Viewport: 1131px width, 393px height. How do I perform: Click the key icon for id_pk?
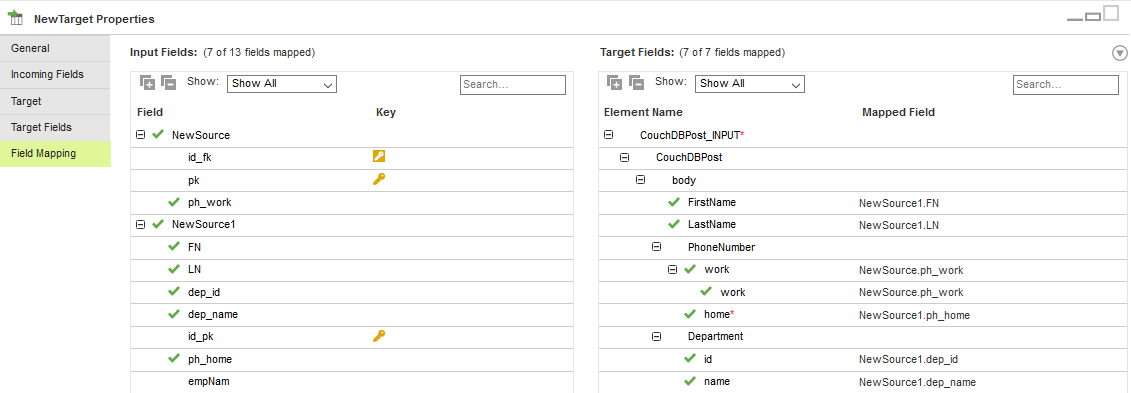click(x=379, y=335)
